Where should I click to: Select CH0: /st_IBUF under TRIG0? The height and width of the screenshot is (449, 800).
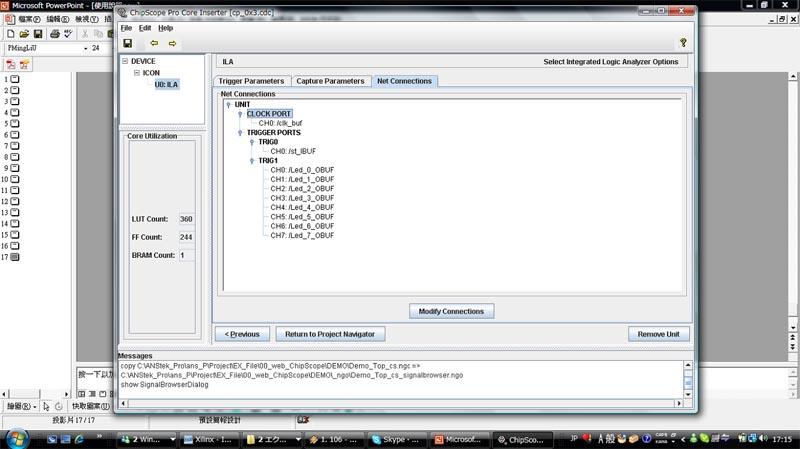293,152
